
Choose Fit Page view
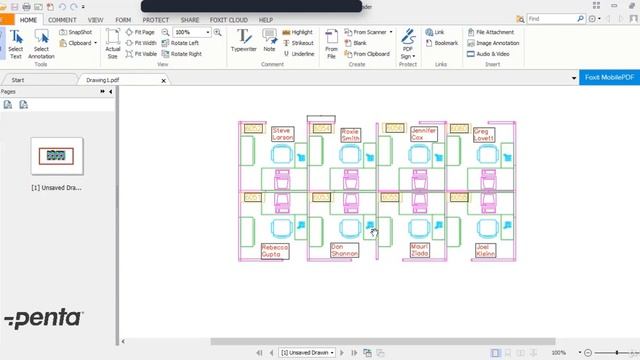[140, 32]
